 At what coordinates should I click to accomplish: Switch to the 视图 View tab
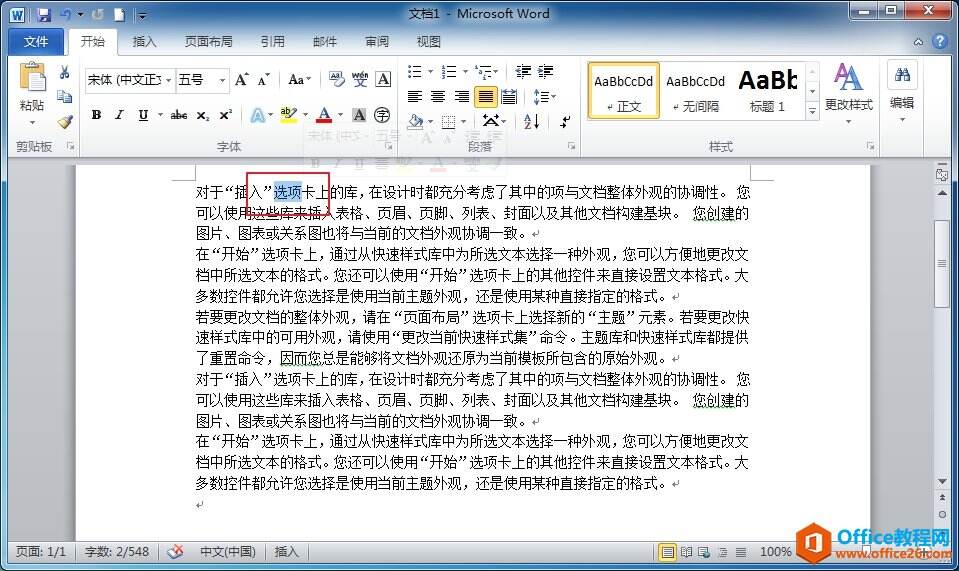pyautogui.click(x=429, y=42)
